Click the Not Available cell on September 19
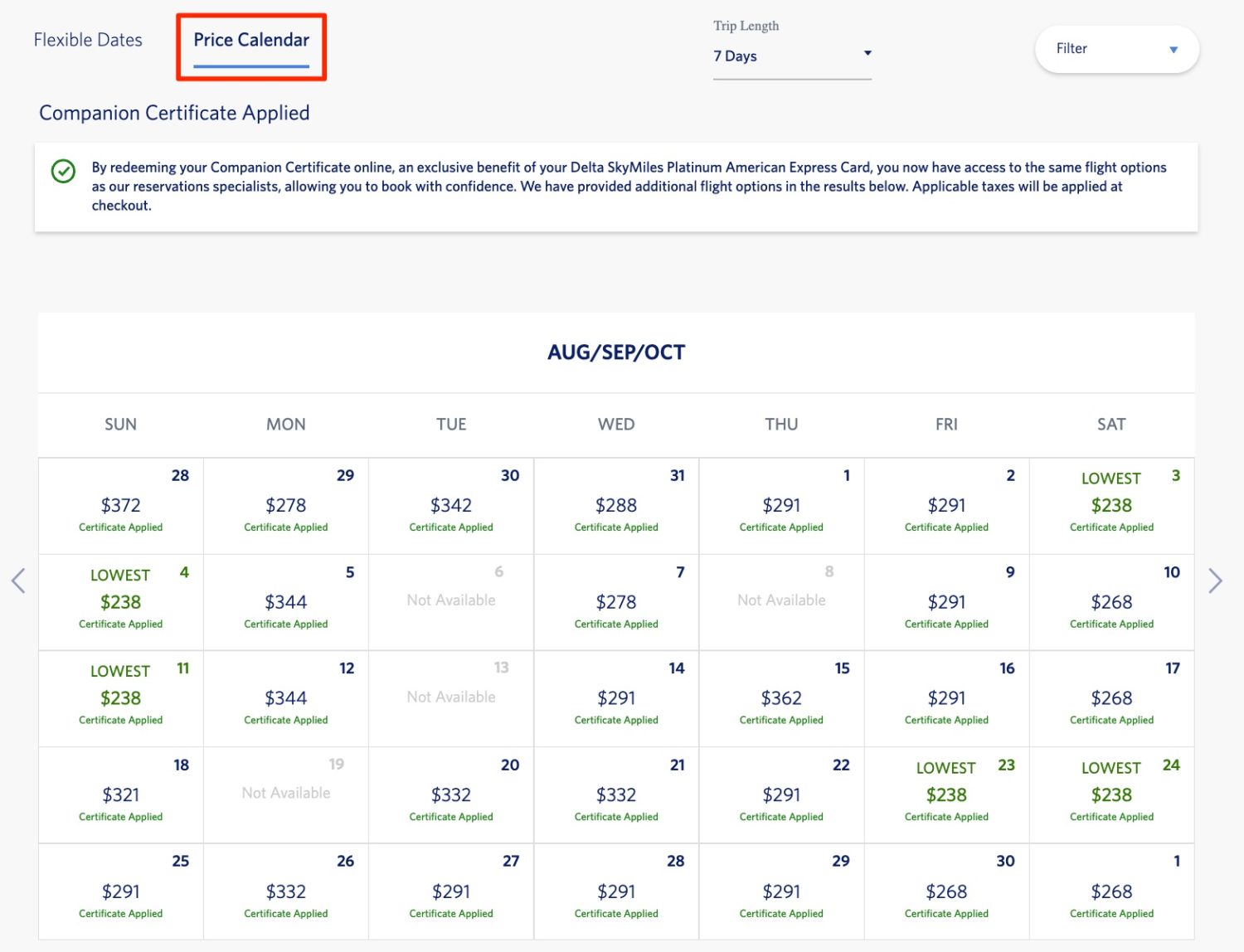Screen dimensions: 1244x952 point(285,794)
